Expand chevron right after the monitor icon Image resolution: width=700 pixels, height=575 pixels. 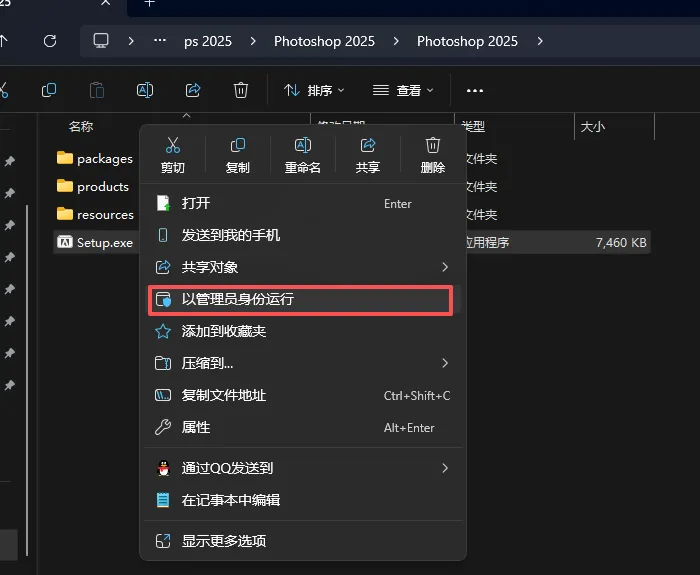(x=131, y=42)
